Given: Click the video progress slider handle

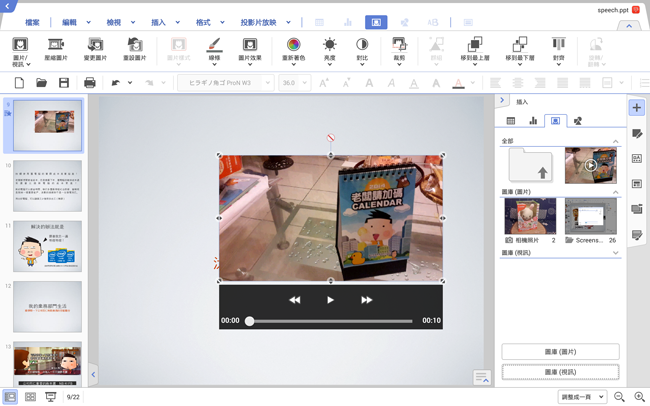Looking at the screenshot, I should coord(250,321).
